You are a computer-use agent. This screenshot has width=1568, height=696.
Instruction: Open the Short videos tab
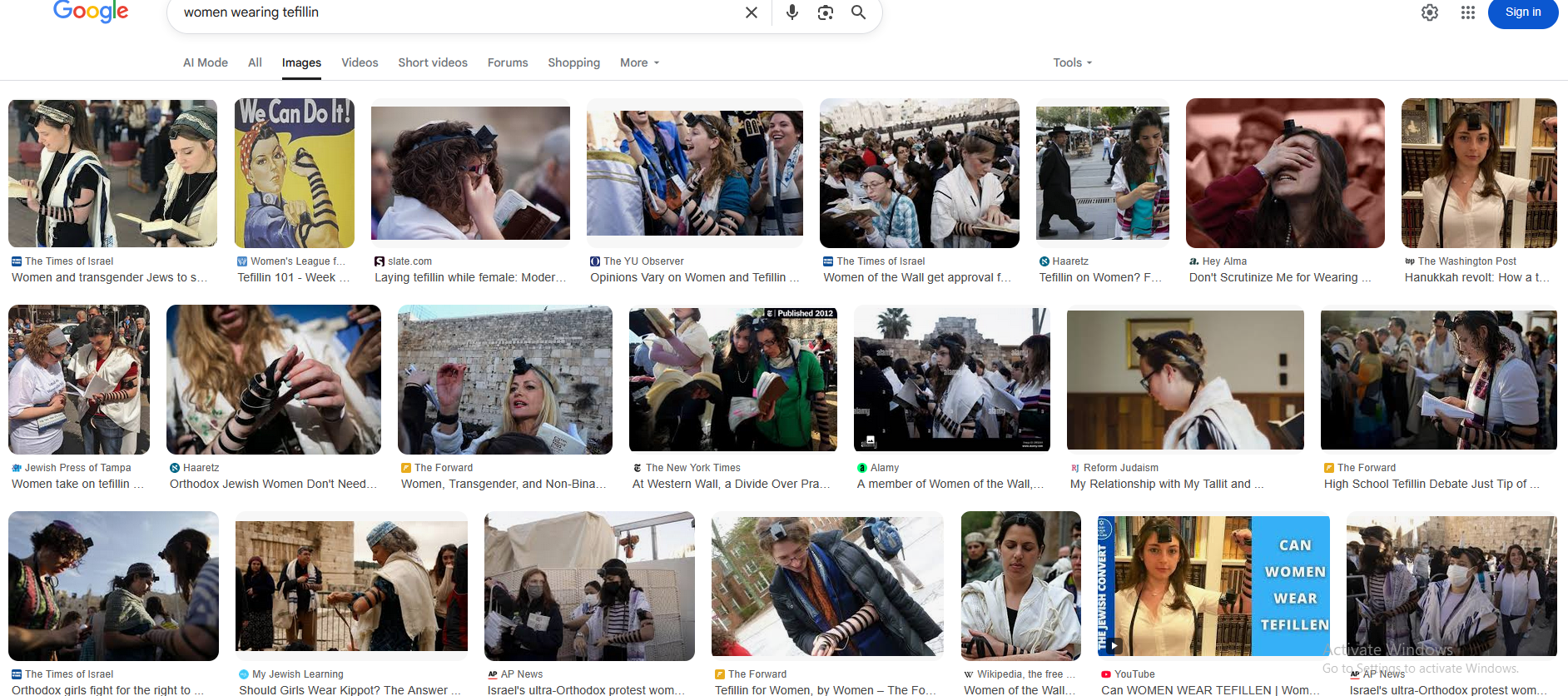pyautogui.click(x=433, y=62)
